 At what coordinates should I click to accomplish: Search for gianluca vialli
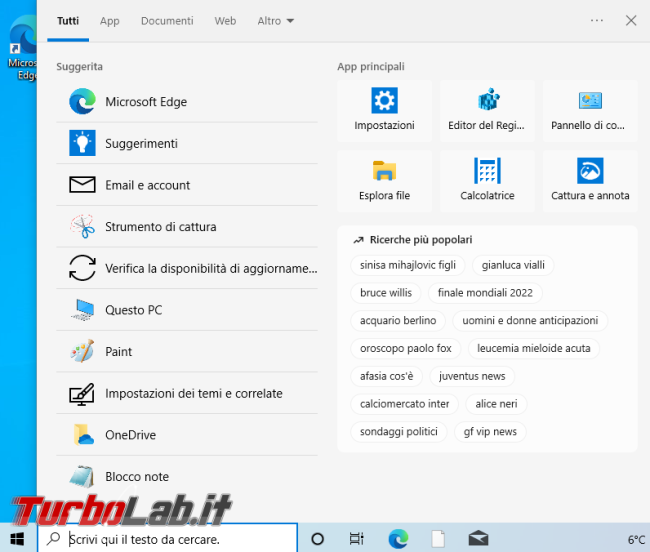coord(513,265)
